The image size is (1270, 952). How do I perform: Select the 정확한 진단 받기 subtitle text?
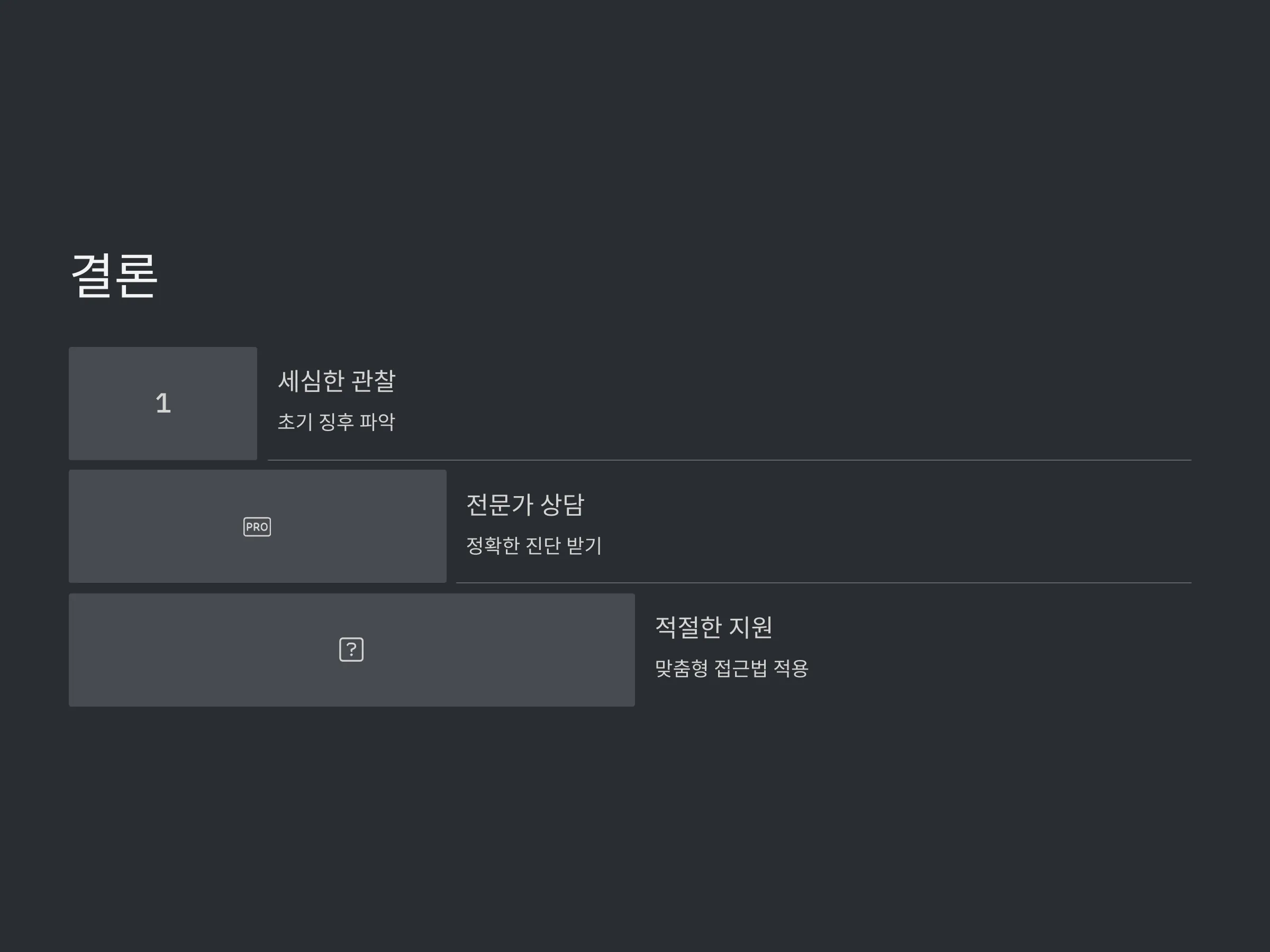(x=533, y=545)
